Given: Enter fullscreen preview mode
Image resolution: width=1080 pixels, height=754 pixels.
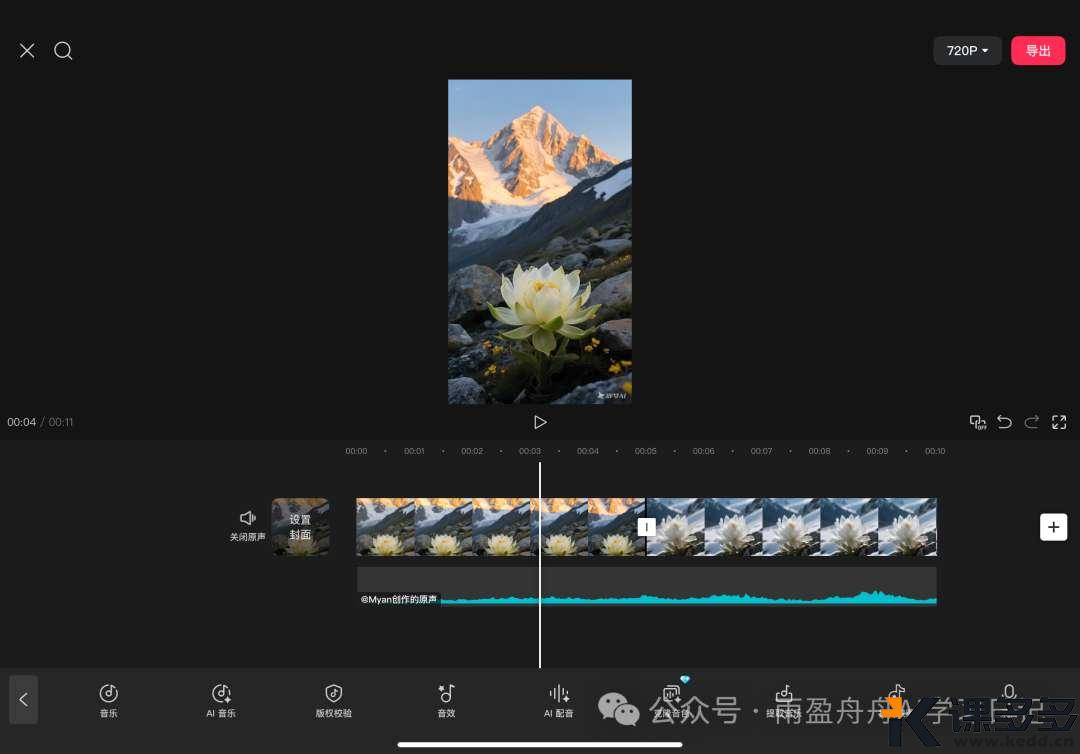Looking at the screenshot, I should tap(1059, 422).
